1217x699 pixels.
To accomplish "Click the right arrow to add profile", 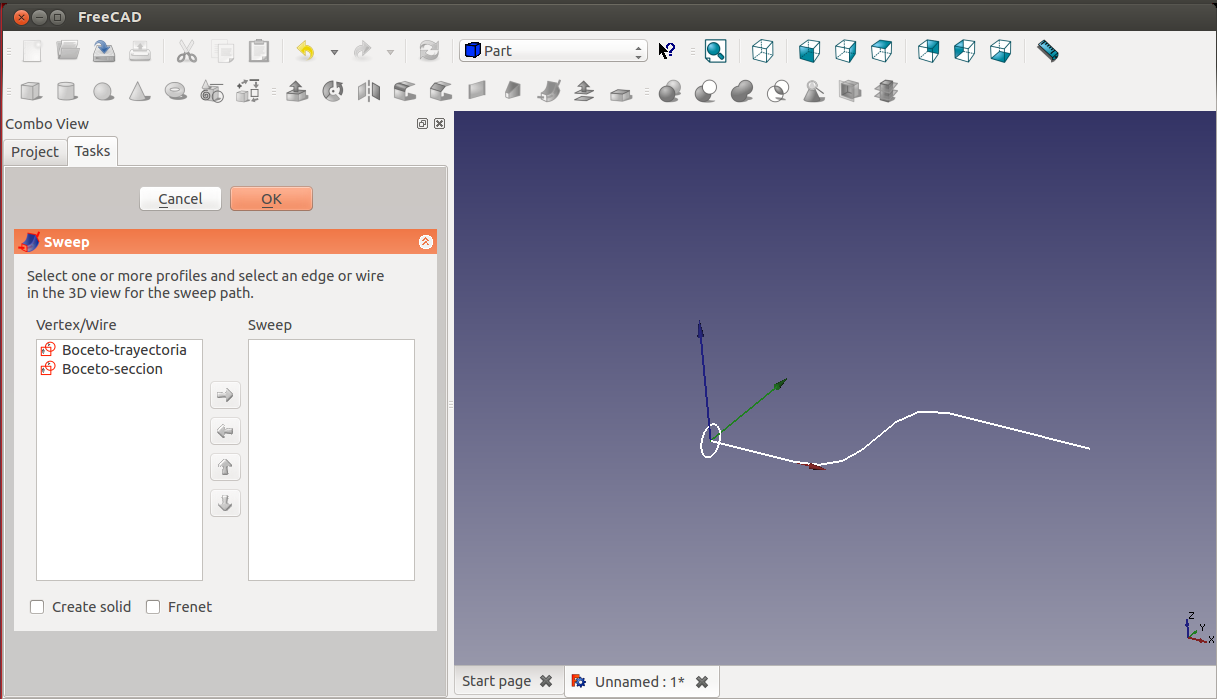I will pyautogui.click(x=225, y=396).
